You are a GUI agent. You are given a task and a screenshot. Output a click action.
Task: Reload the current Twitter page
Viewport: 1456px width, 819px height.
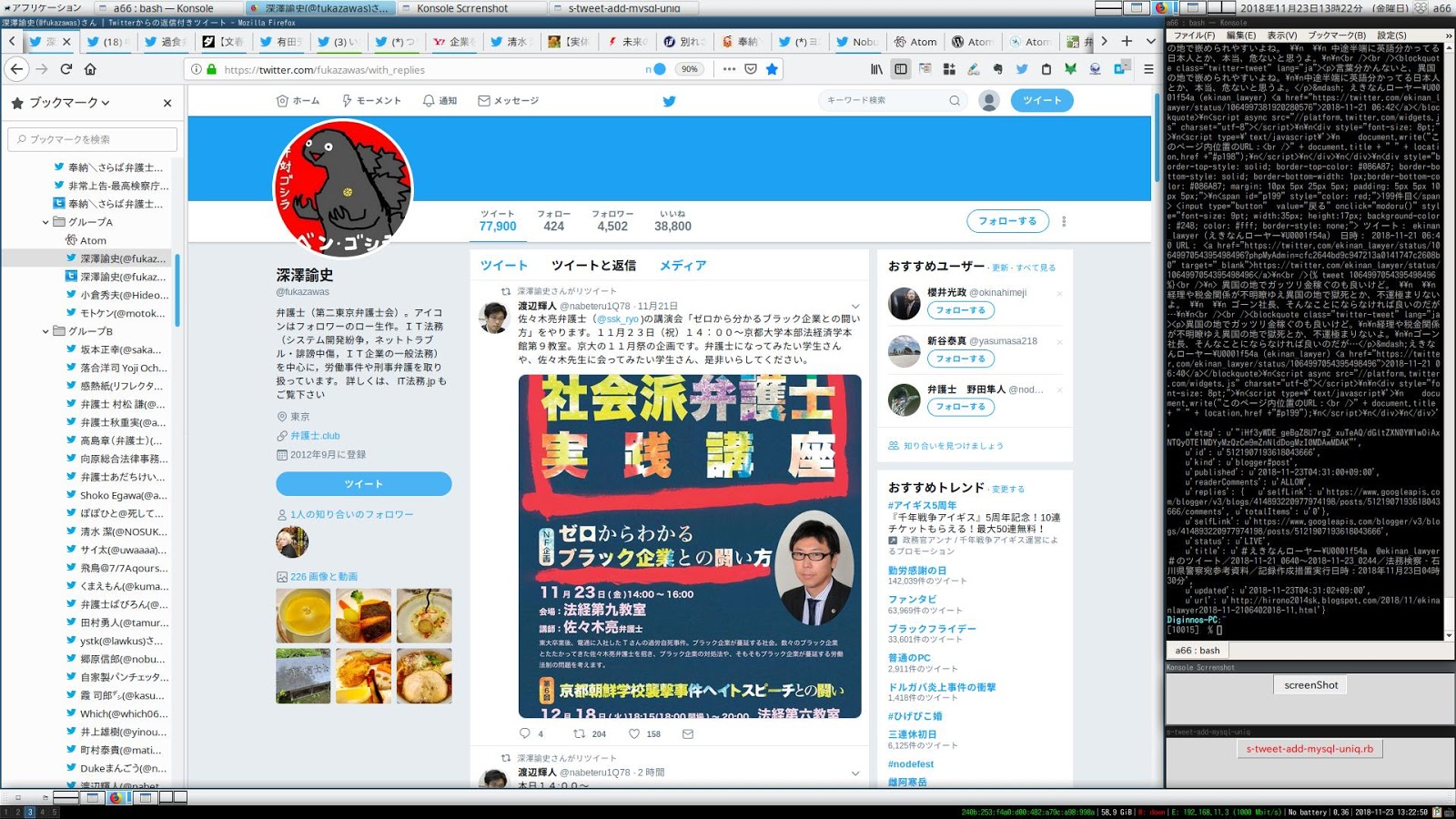[66, 69]
